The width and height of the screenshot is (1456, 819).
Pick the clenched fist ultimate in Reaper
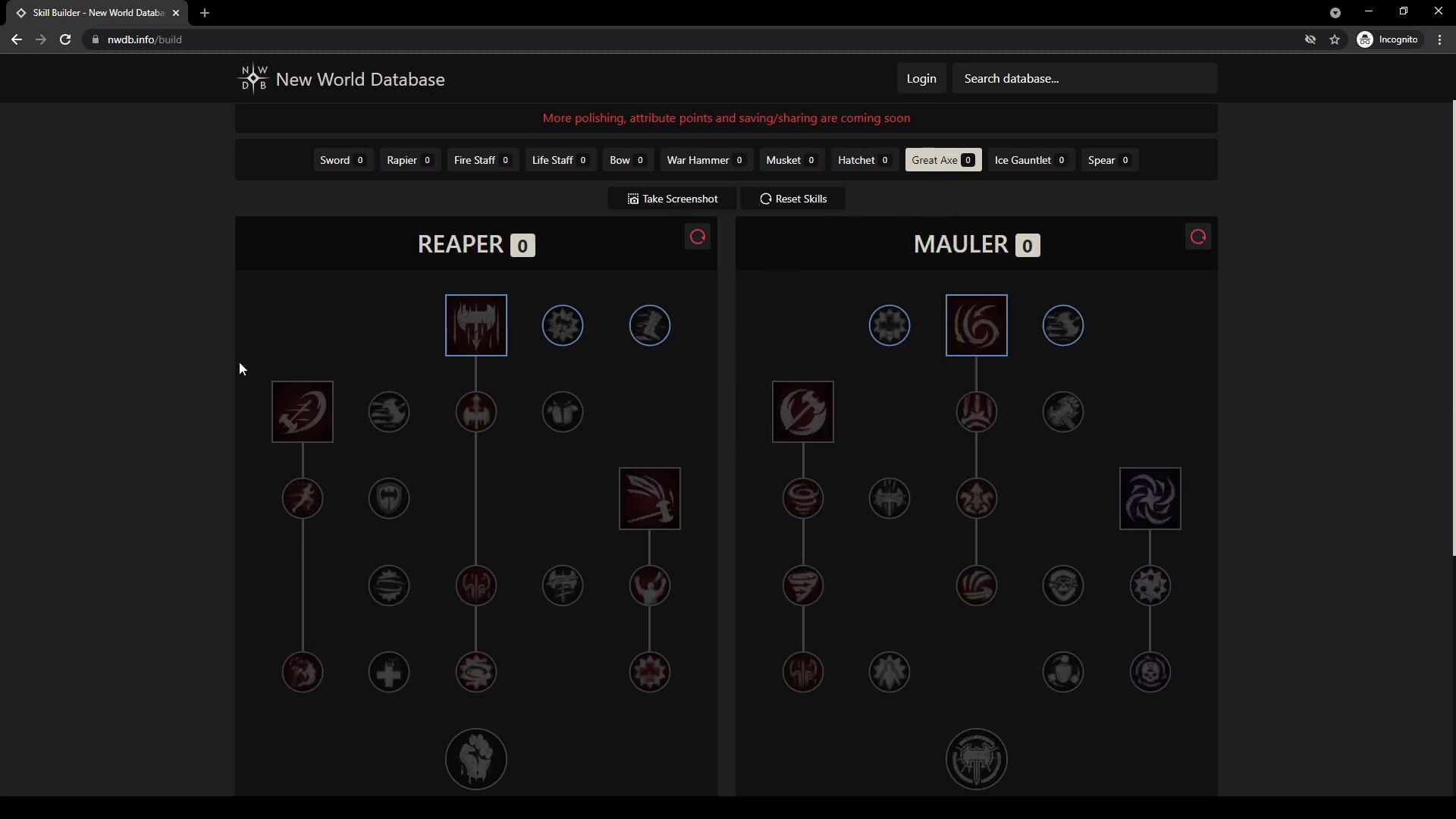(475, 758)
